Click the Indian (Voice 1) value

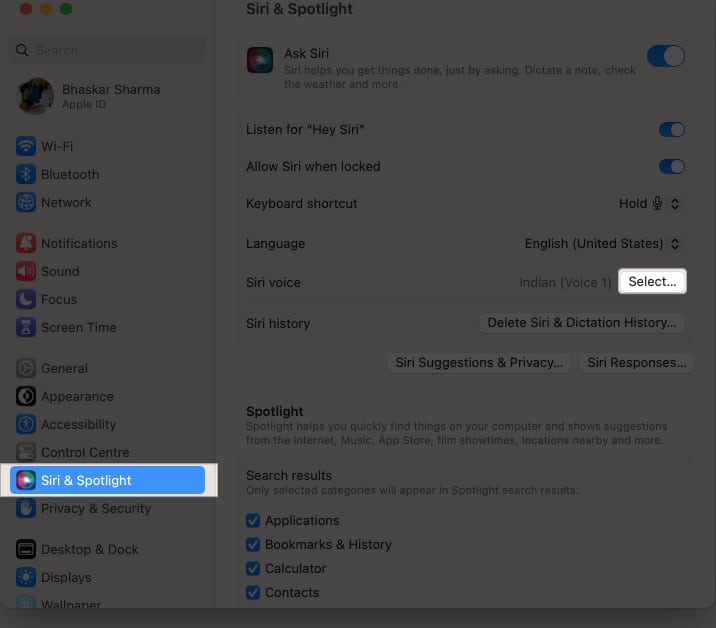pos(565,282)
